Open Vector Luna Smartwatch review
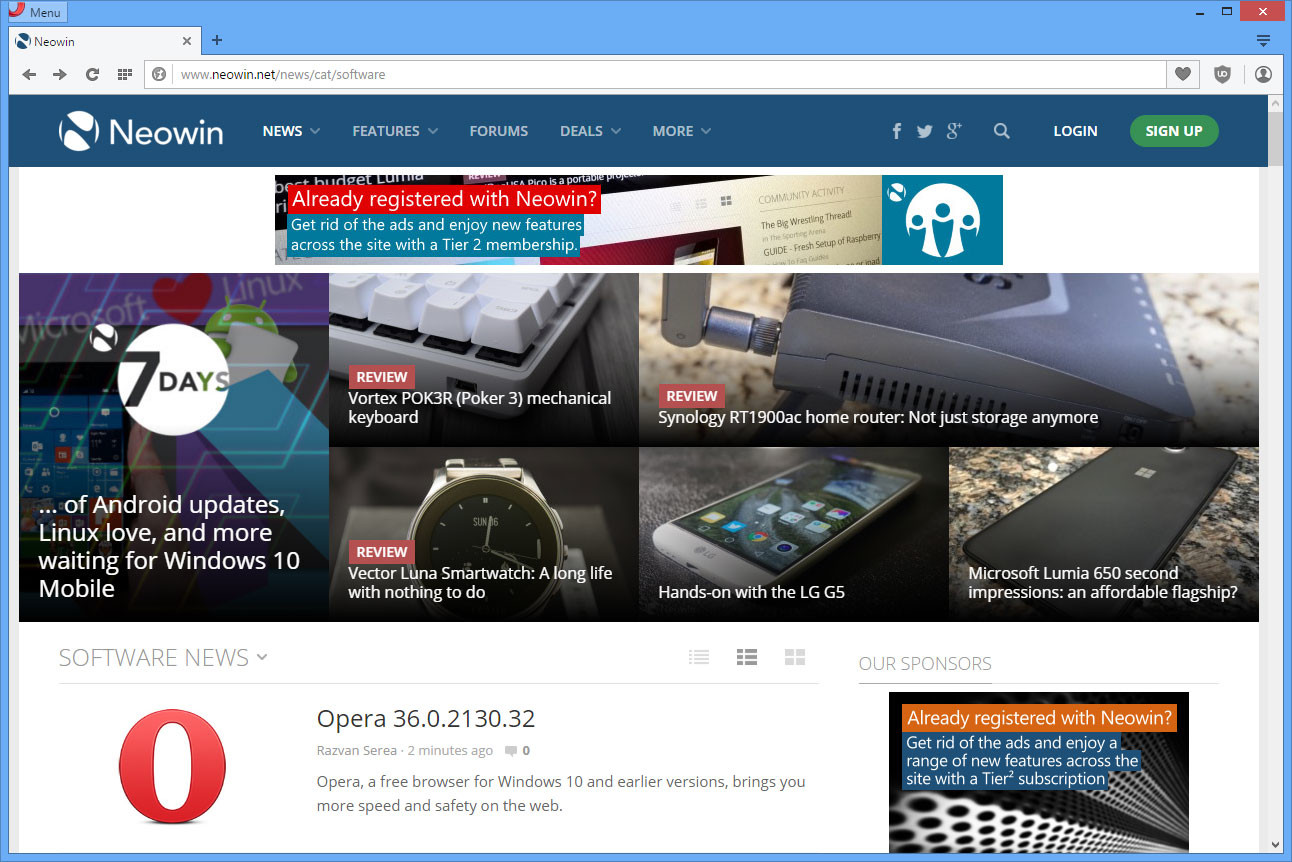1292x862 pixels. [483, 534]
